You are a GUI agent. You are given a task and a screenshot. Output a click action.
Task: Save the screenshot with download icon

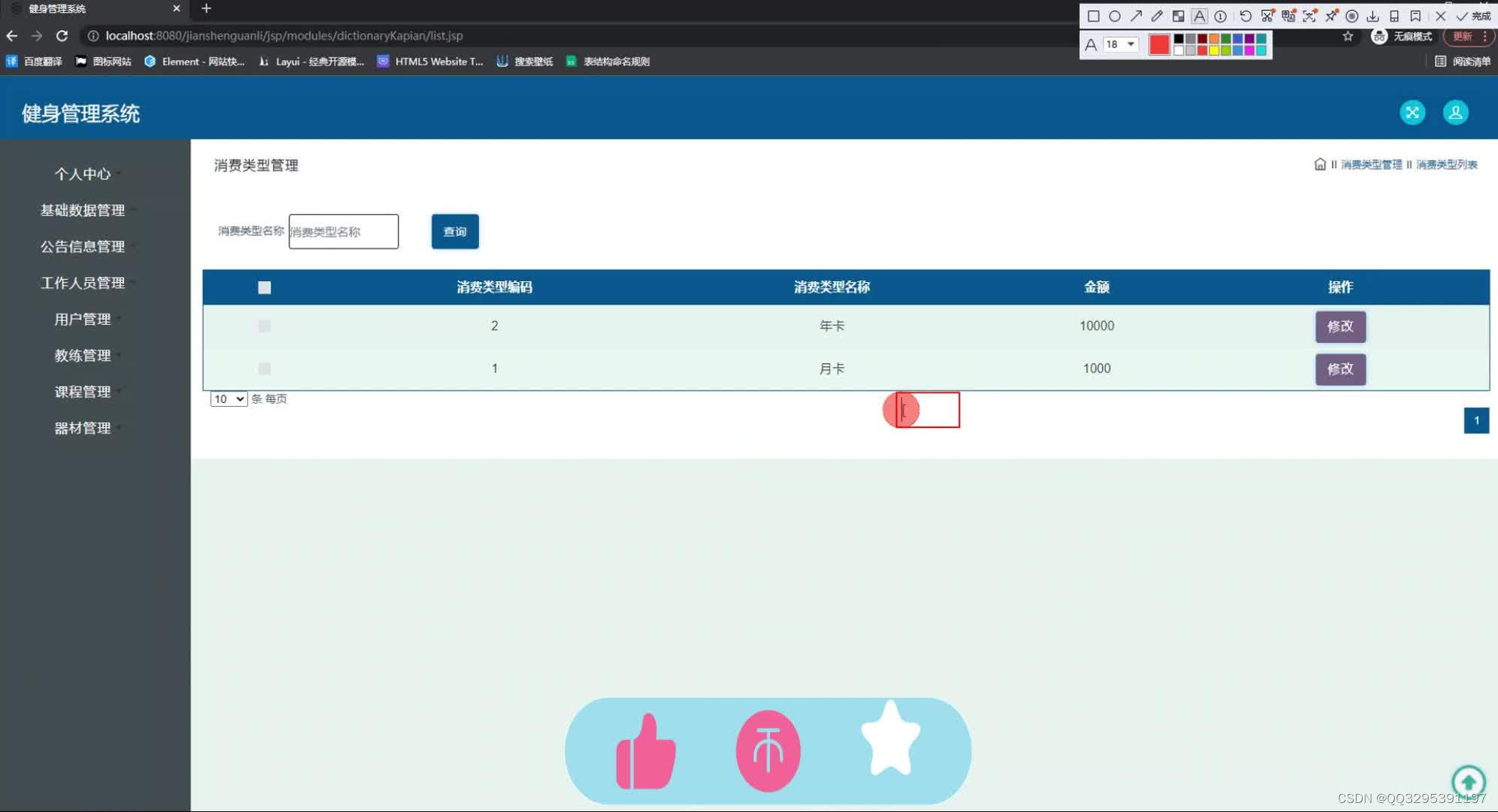1373,16
